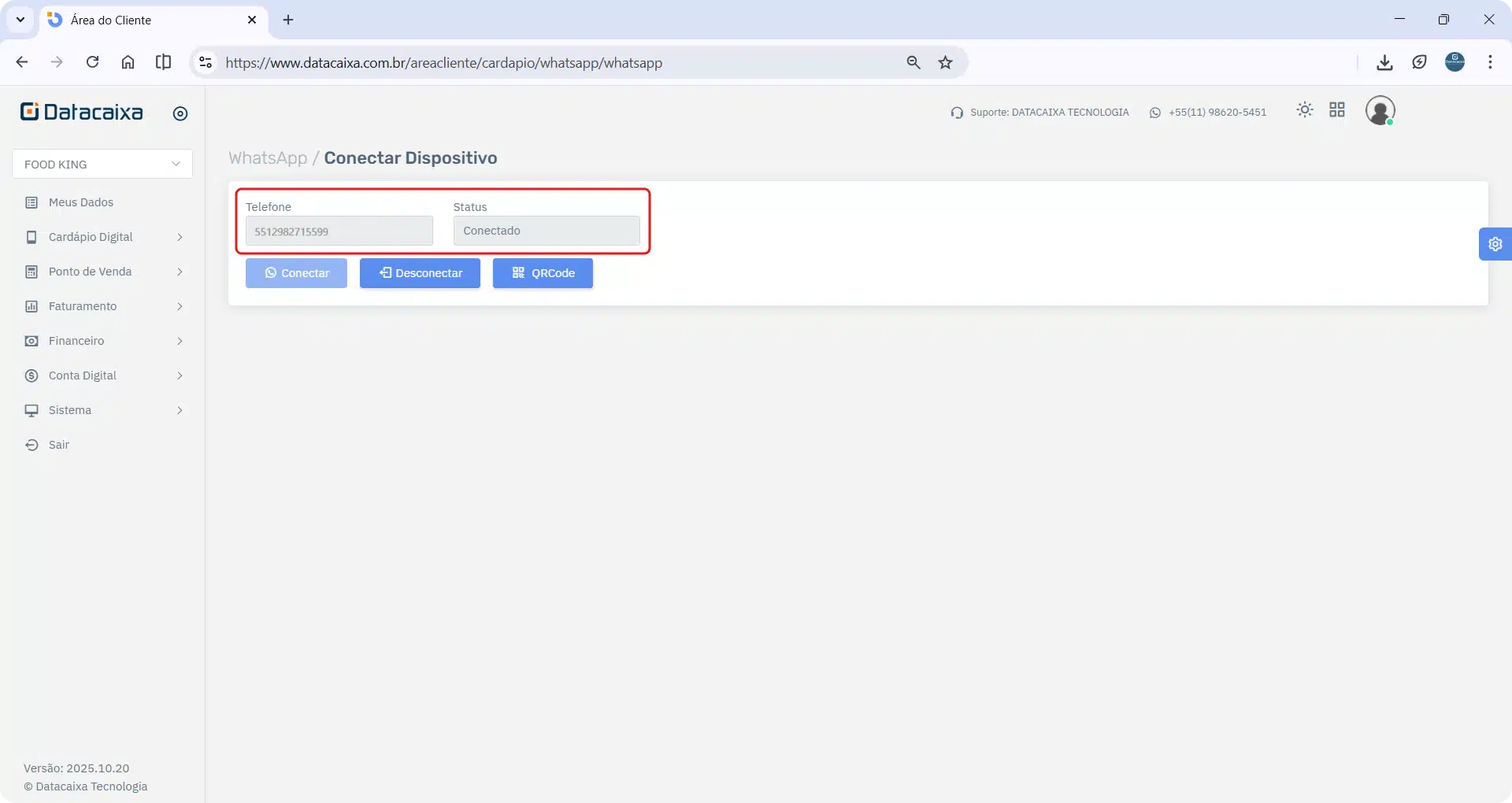Click the Desconectar button
The image size is (1512, 803).
420,273
